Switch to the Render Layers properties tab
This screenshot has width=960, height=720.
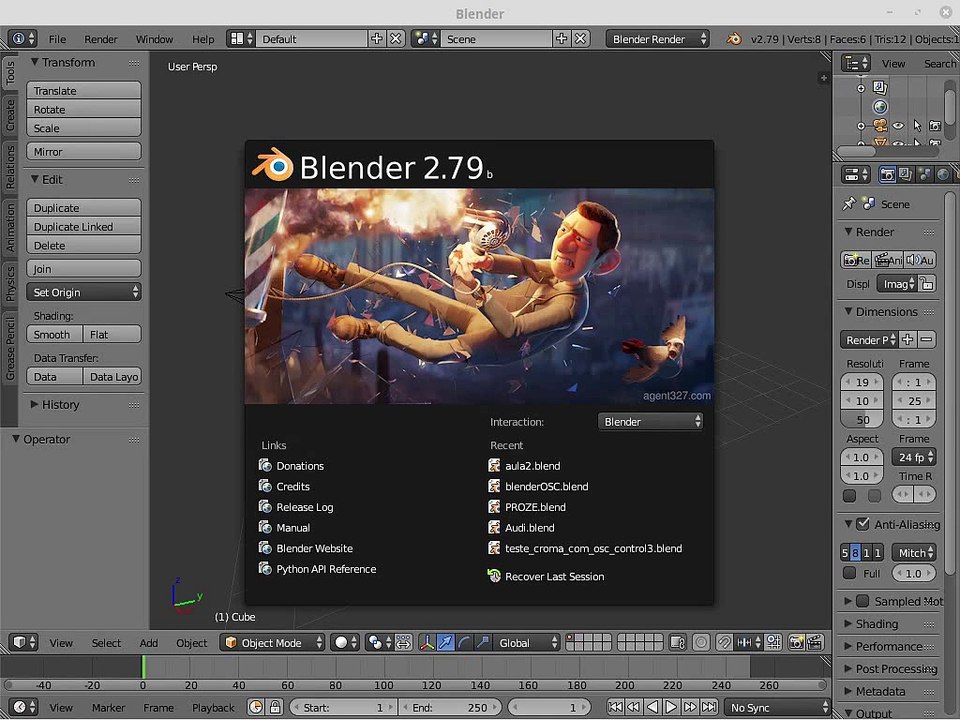[x=906, y=174]
